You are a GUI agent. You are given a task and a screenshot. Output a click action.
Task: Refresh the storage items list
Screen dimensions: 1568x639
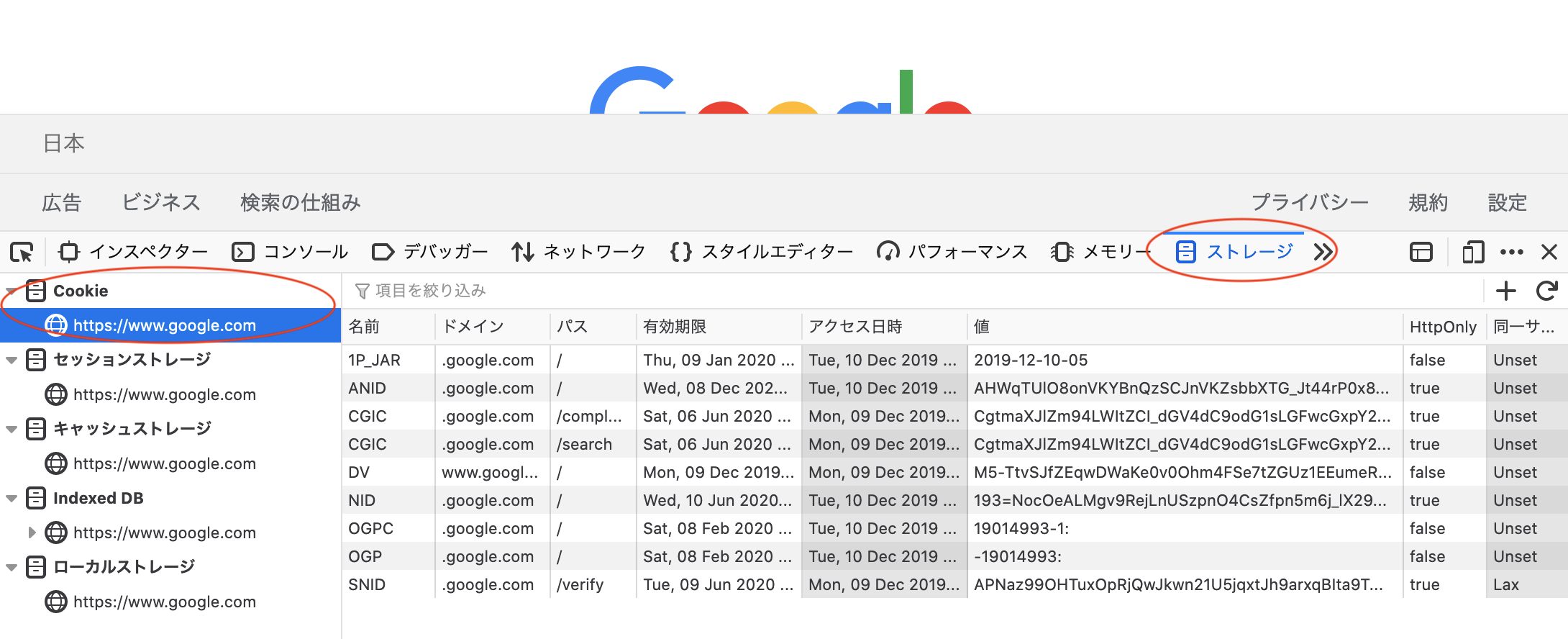click(1546, 291)
